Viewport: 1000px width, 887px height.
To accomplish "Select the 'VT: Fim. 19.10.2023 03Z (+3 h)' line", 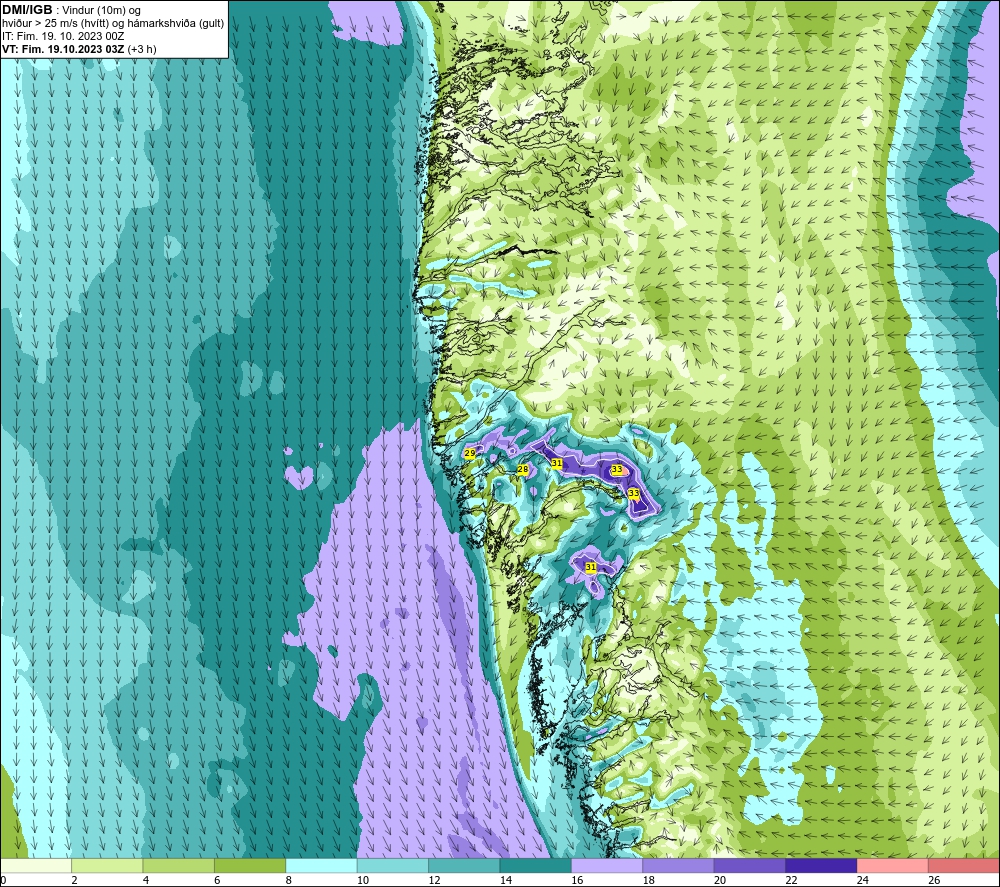I will tap(79, 49).
